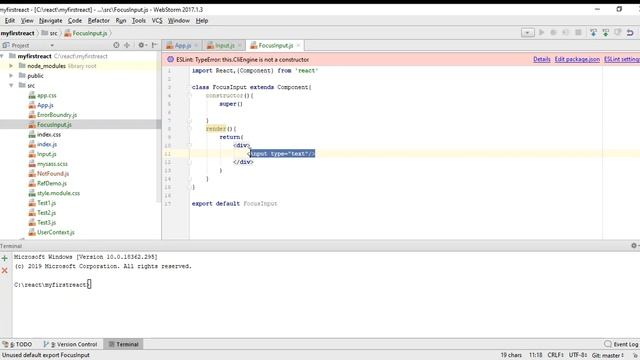Open a new terminal session with plus icon
This screenshot has width=640, height=360.
(4, 258)
